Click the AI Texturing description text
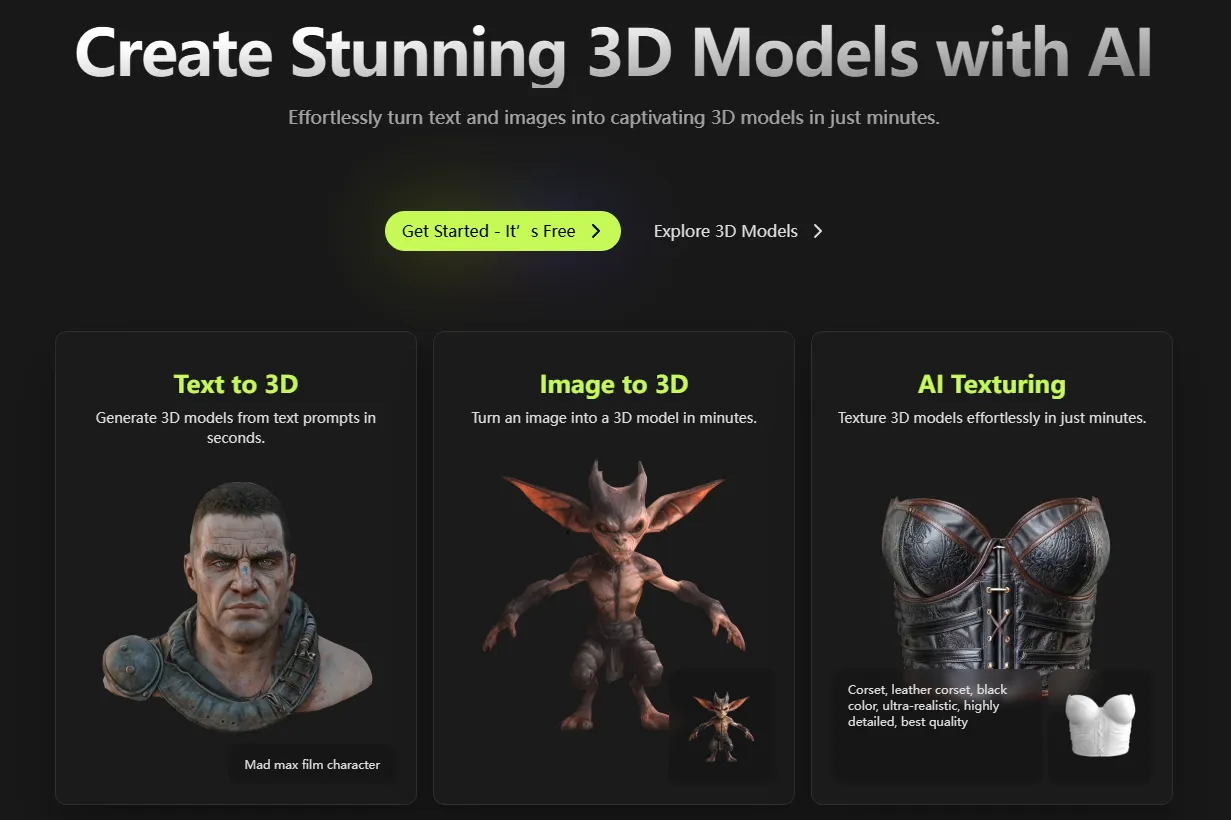Screen dimensions: 1231x820 click(992, 418)
